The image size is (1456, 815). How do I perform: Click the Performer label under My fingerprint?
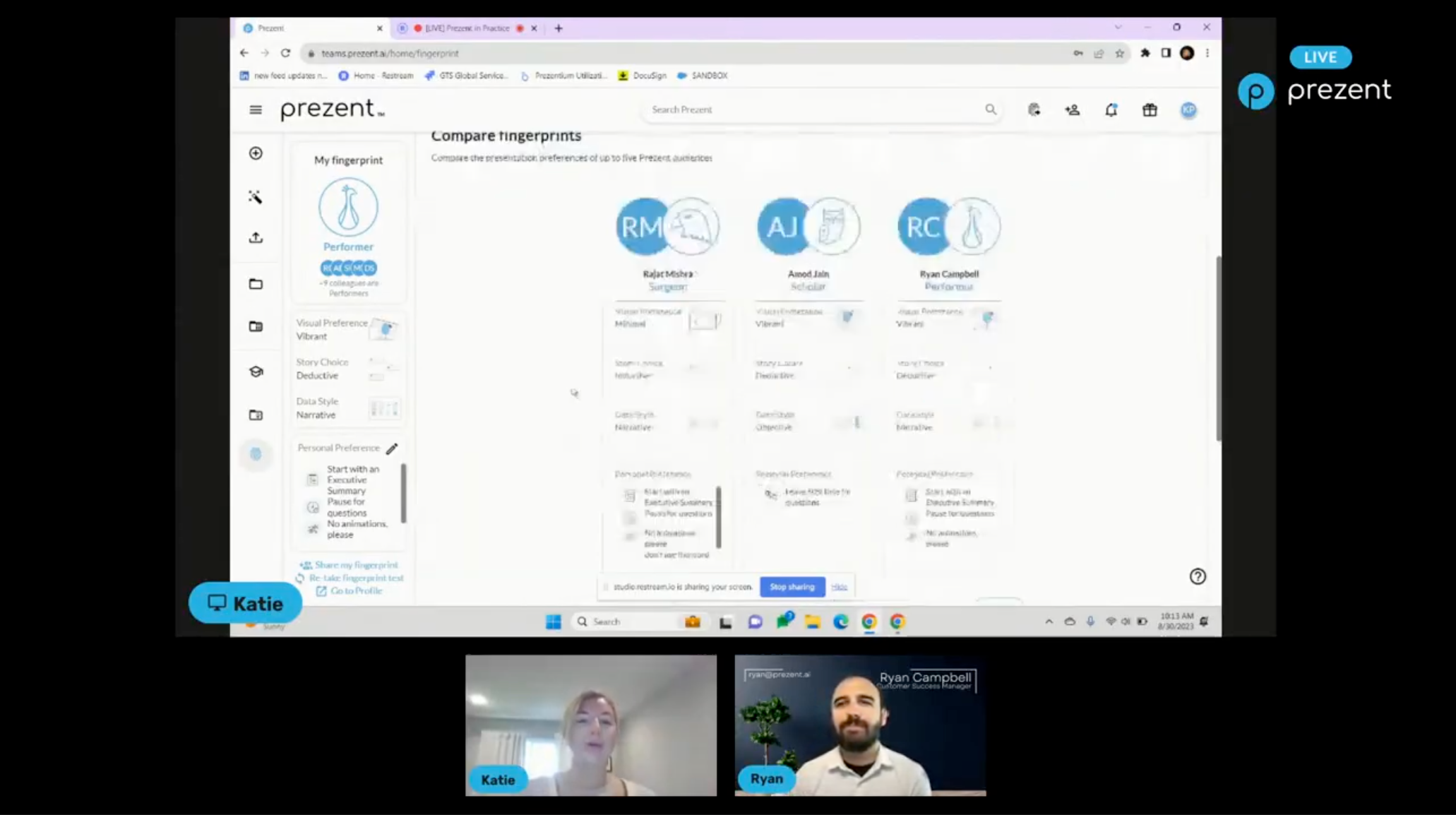(348, 247)
